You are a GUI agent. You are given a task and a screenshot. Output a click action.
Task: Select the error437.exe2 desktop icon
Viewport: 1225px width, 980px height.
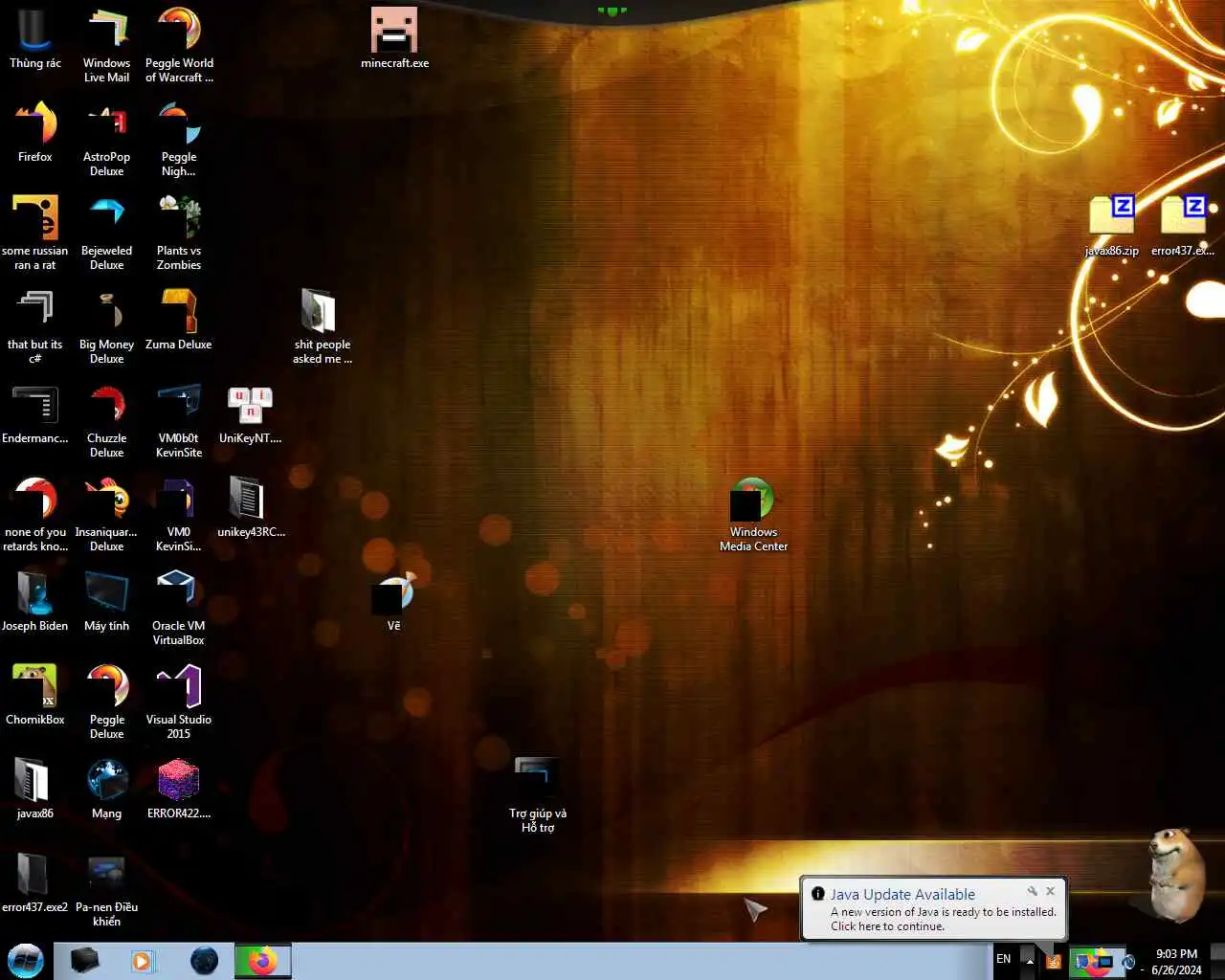pos(35,883)
